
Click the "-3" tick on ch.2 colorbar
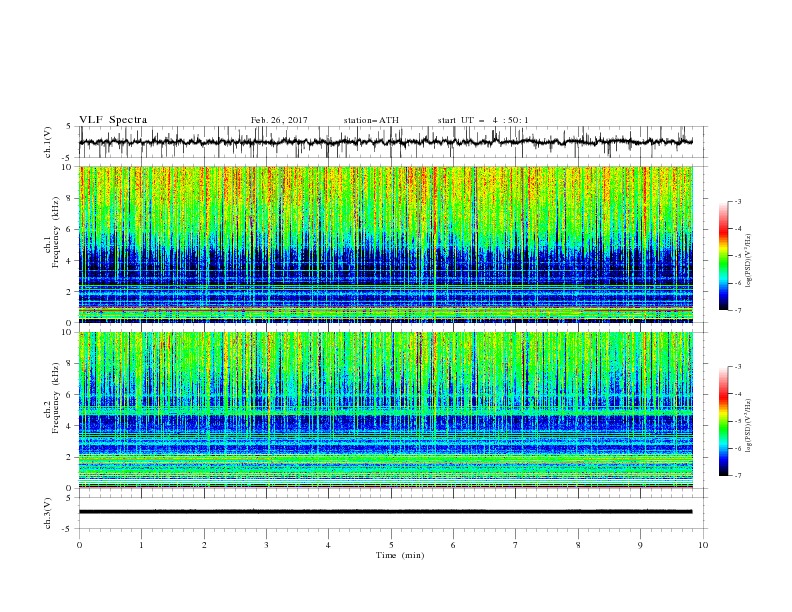(x=738, y=367)
